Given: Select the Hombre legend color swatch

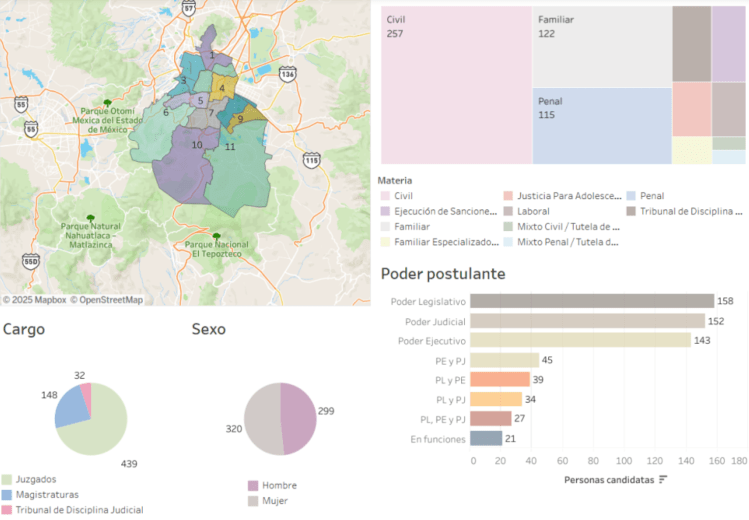Looking at the screenshot, I should pos(254,485).
